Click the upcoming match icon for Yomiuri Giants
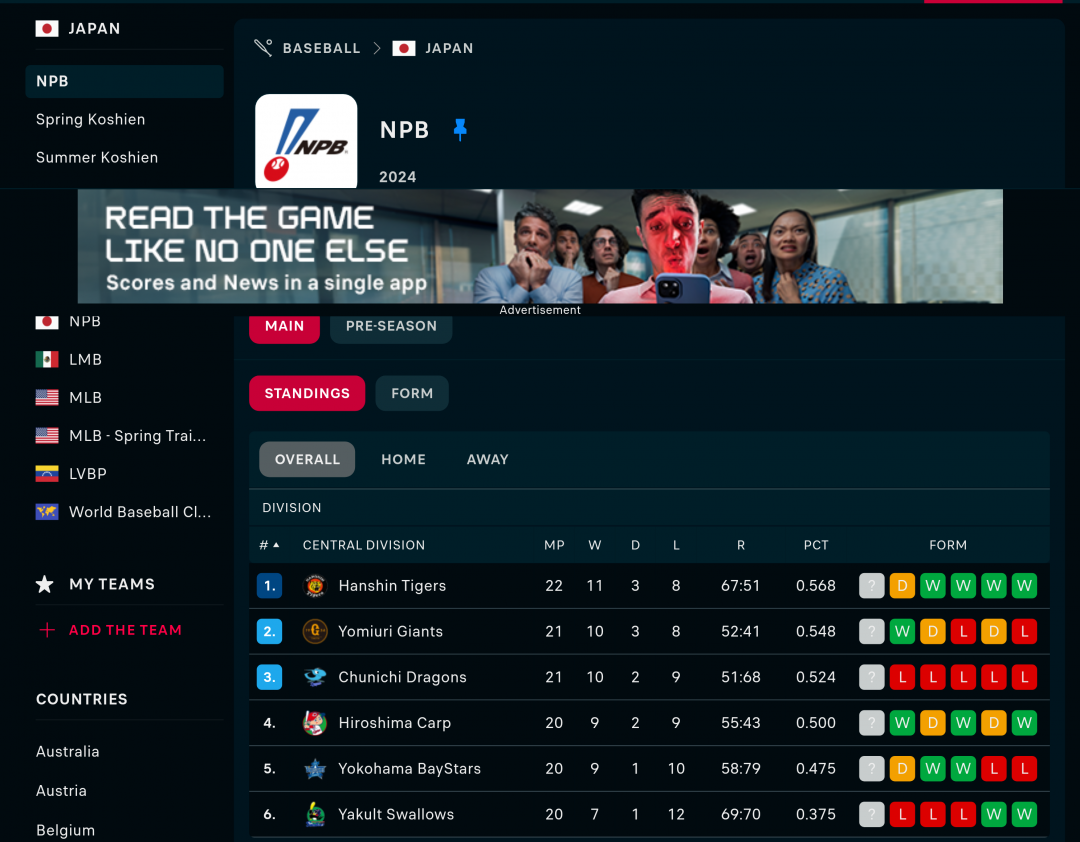The width and height of the screenshot is (1080, 842). (x=871, y=631)
